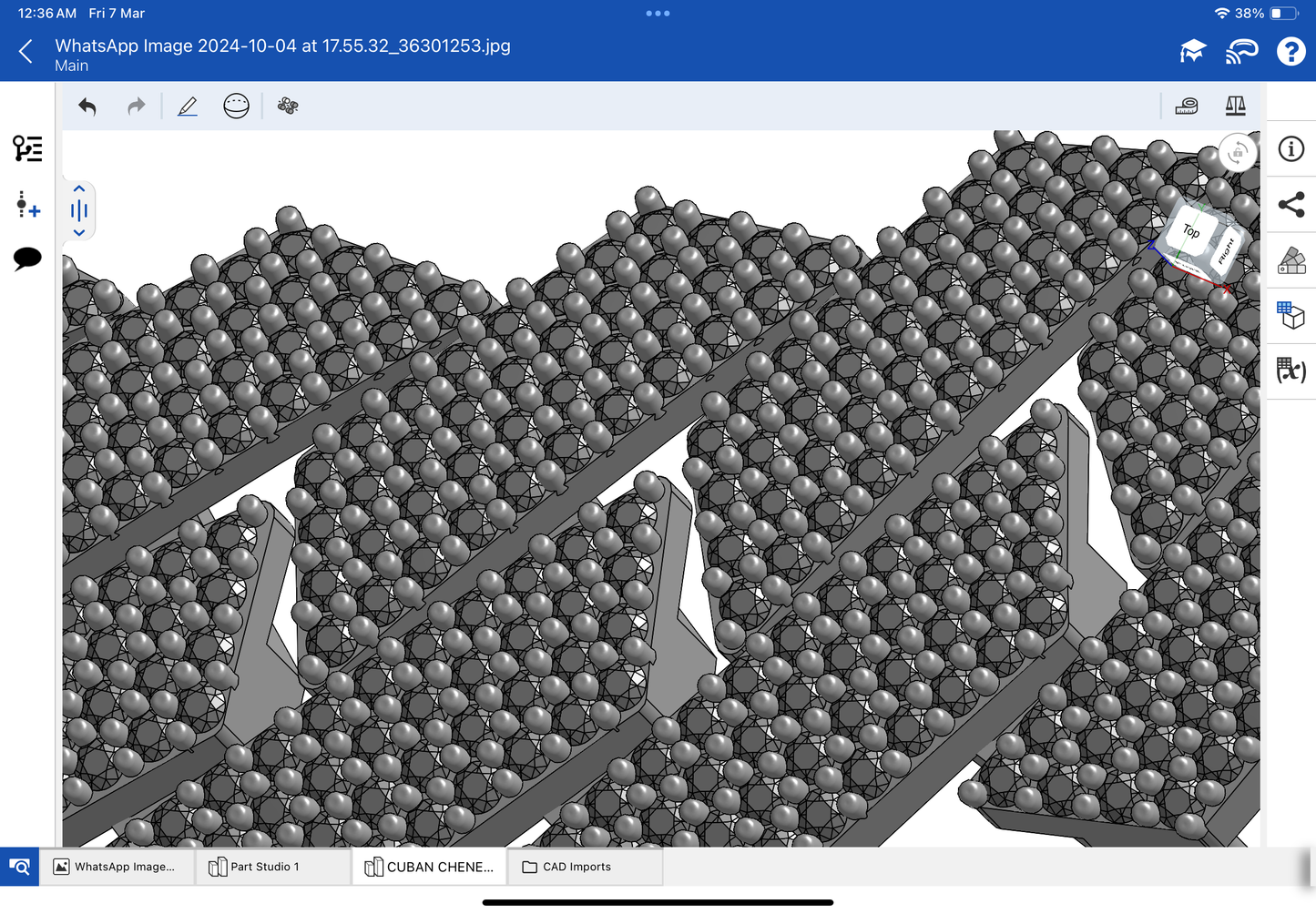Toggle the feature list panel
Viewport: 1316px width, 914px height.
tap(27, 148)
